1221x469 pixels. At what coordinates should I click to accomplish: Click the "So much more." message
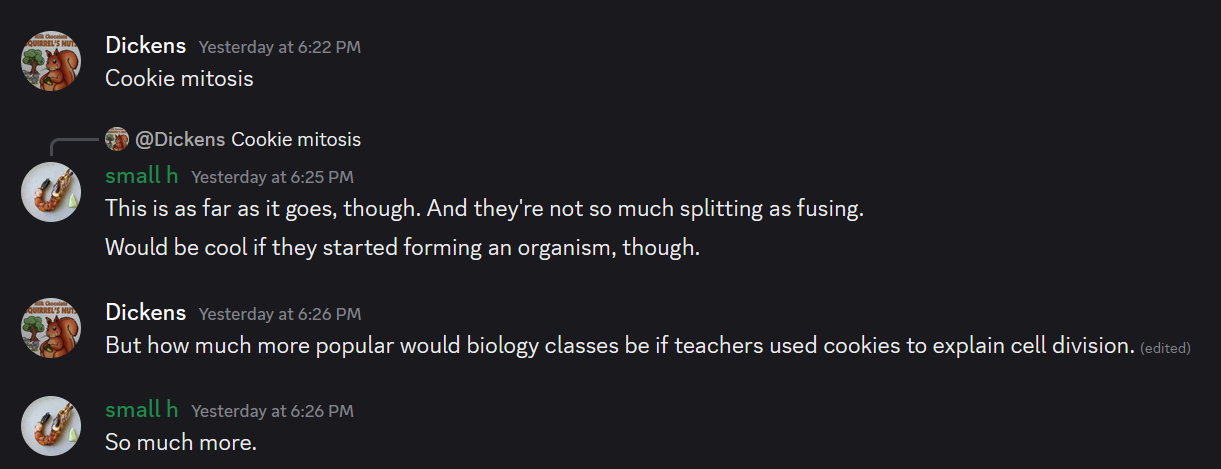181,441
